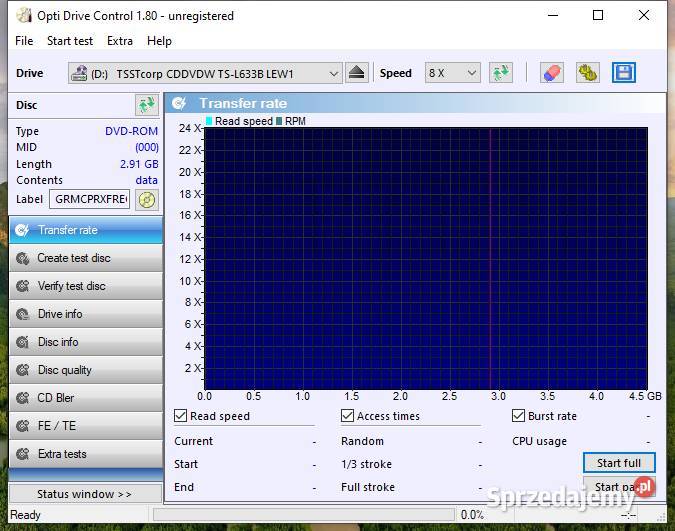Click the Start full button
Image resolution: width=675 pixels, height=531 pixels.
(619, 463)
